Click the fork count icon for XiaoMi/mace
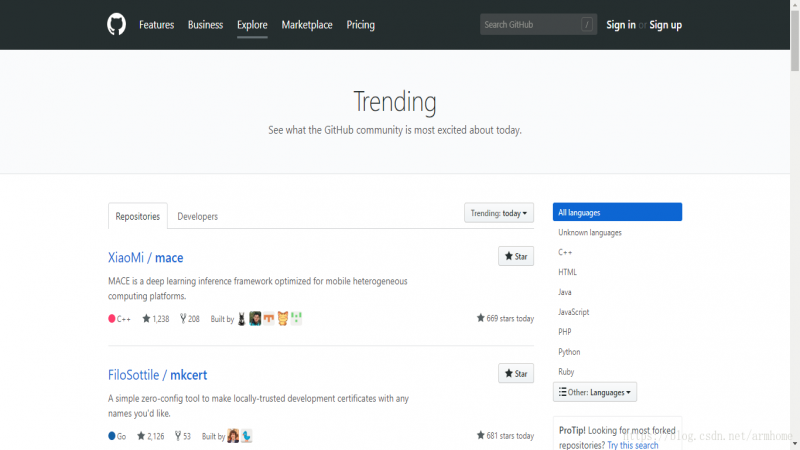800x450 pixels. pos(182,319)
